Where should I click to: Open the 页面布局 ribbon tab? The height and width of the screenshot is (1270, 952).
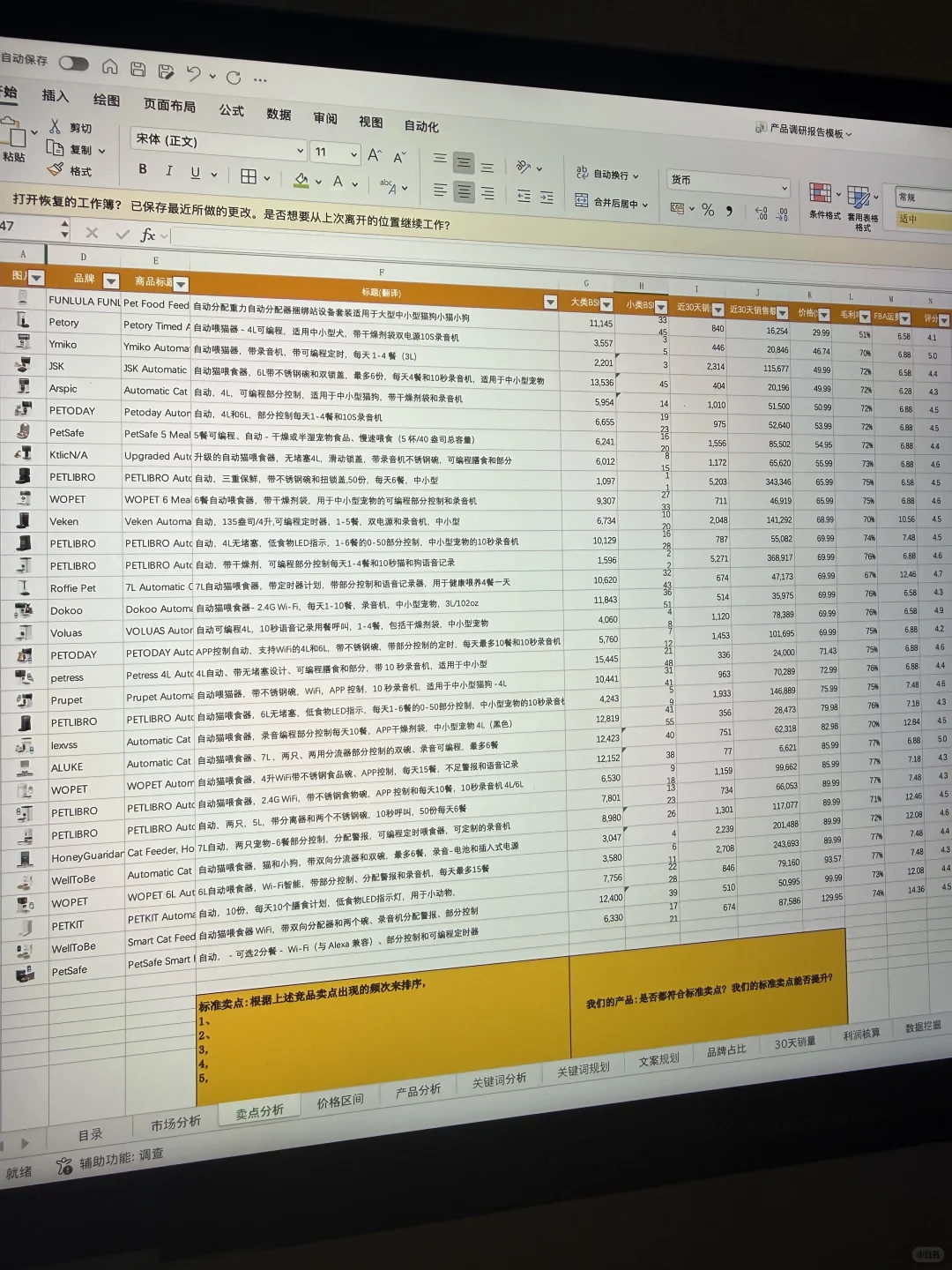coord(169,105)
